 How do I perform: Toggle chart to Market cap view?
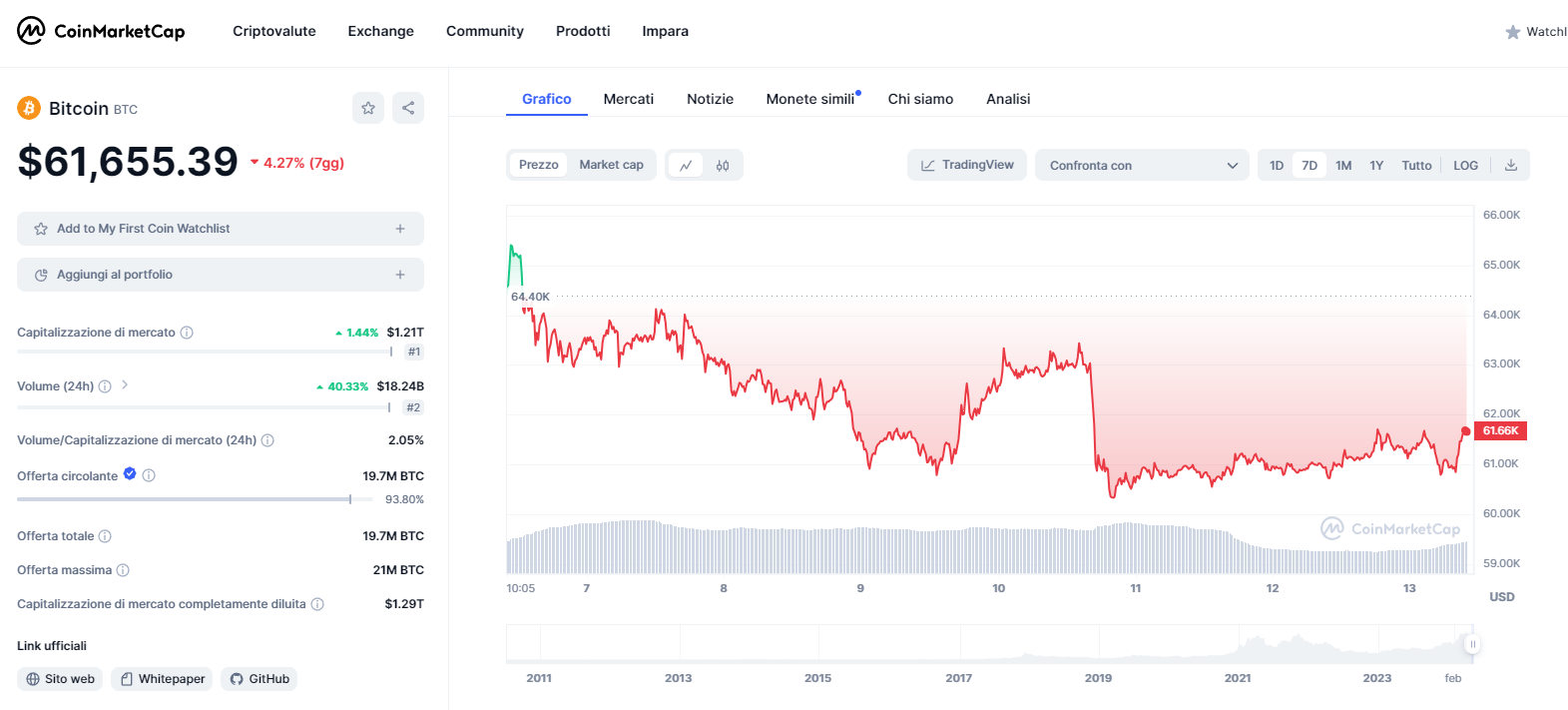tap(611, 165)
